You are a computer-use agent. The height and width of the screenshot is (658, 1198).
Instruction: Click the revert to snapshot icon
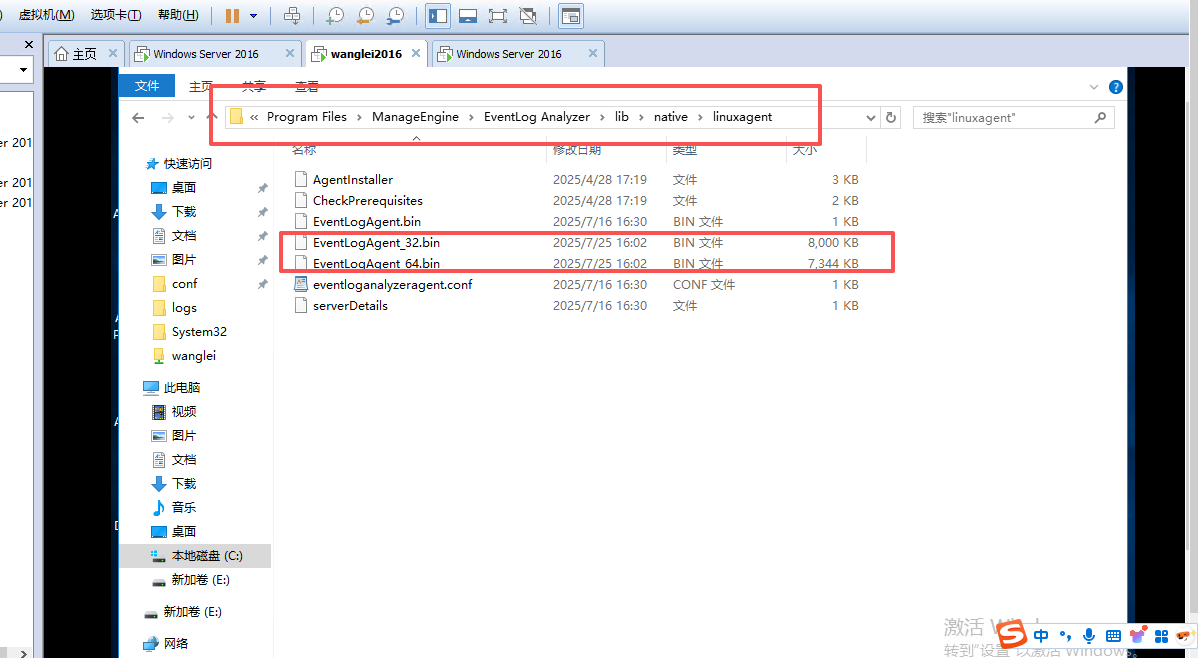click(x=366, y=15)
